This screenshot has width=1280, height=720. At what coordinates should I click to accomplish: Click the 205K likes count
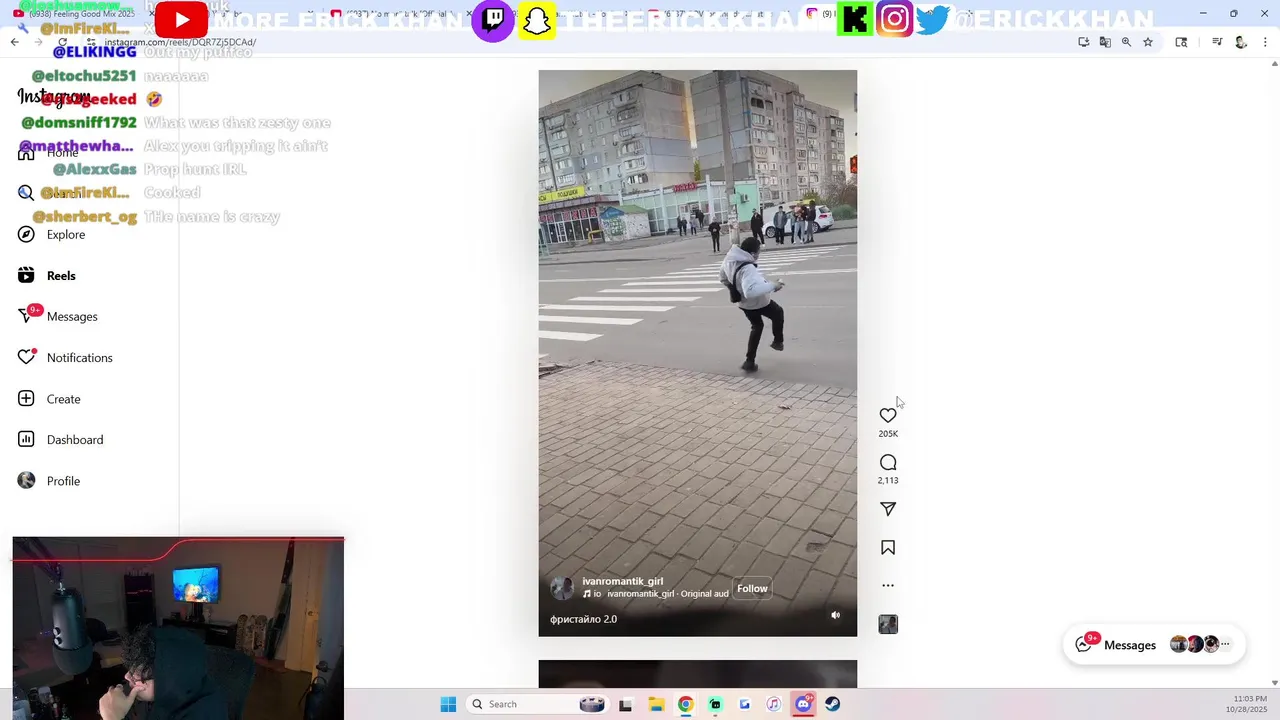[888, 434]
